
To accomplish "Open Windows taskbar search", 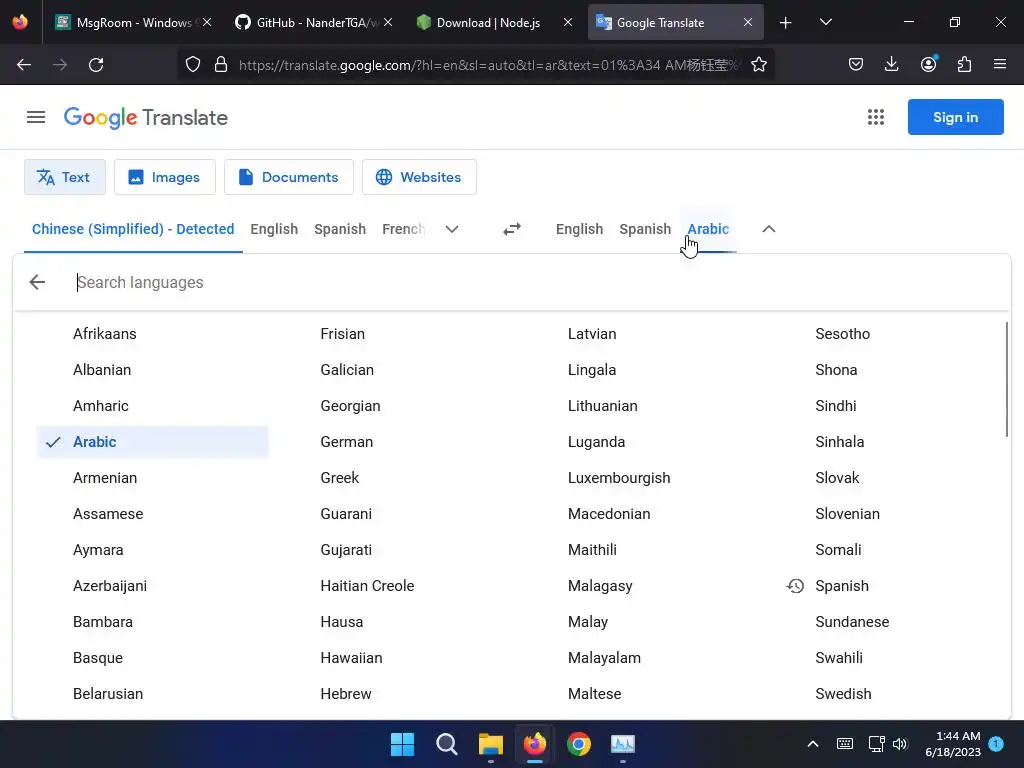I will point(447,744).
